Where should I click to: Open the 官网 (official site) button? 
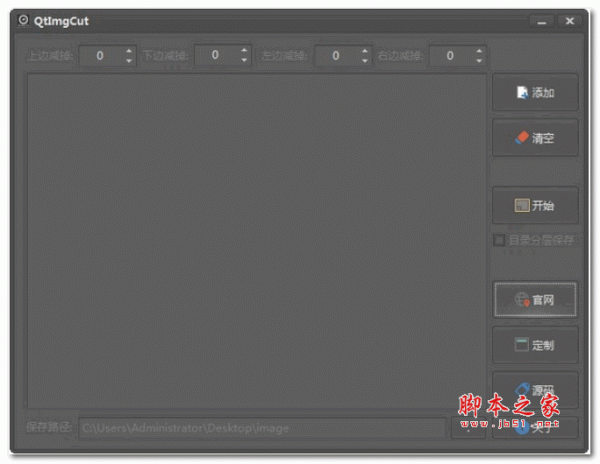point(535,300)
